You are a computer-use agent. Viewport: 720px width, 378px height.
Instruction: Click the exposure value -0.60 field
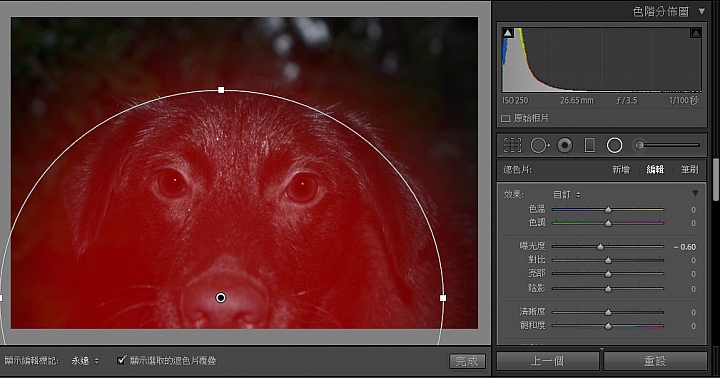(685, 247)
